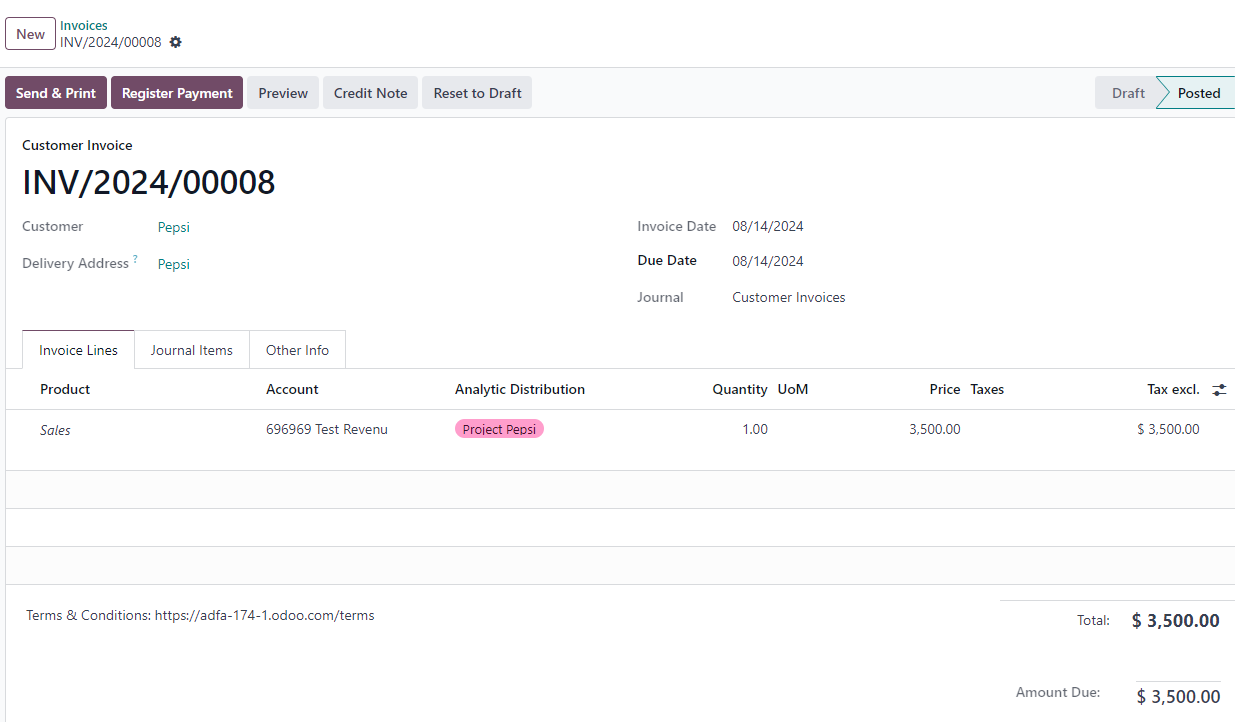Click the Product column header

[65, 389]
